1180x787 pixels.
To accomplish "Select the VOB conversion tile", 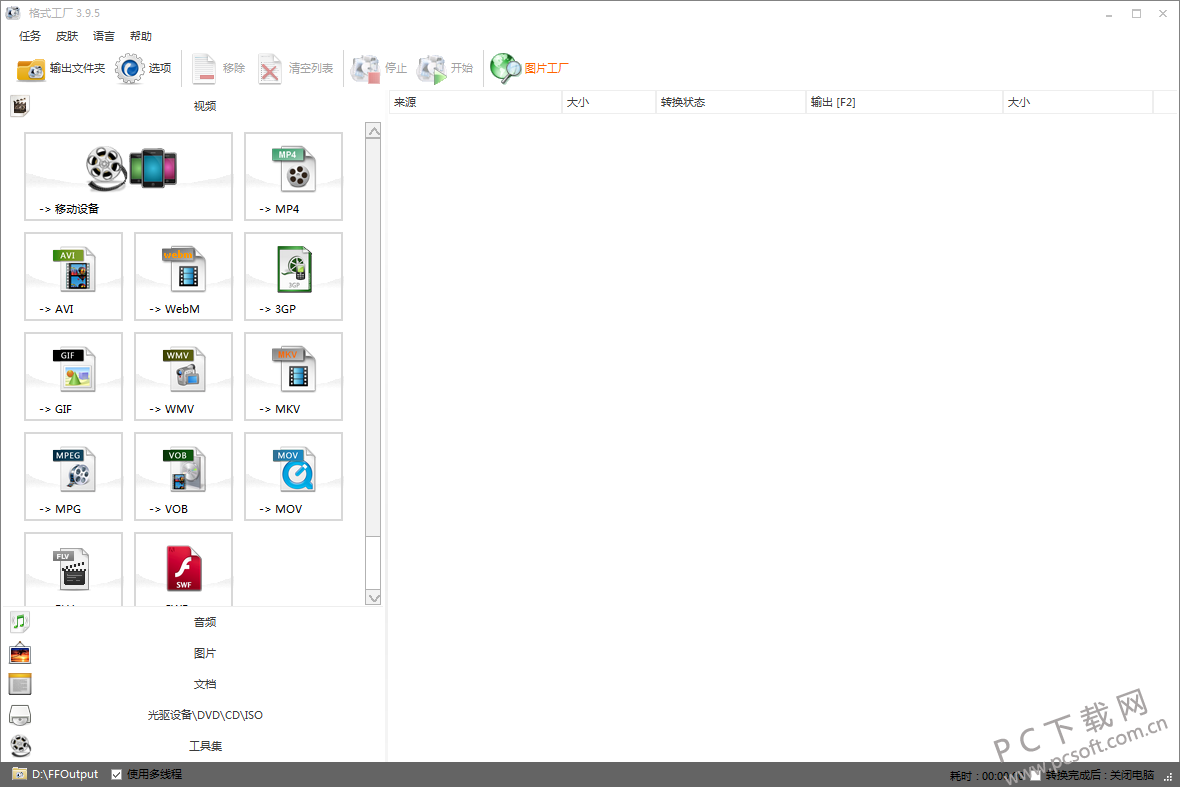I will pyautogui.click(x=184, y=477).
